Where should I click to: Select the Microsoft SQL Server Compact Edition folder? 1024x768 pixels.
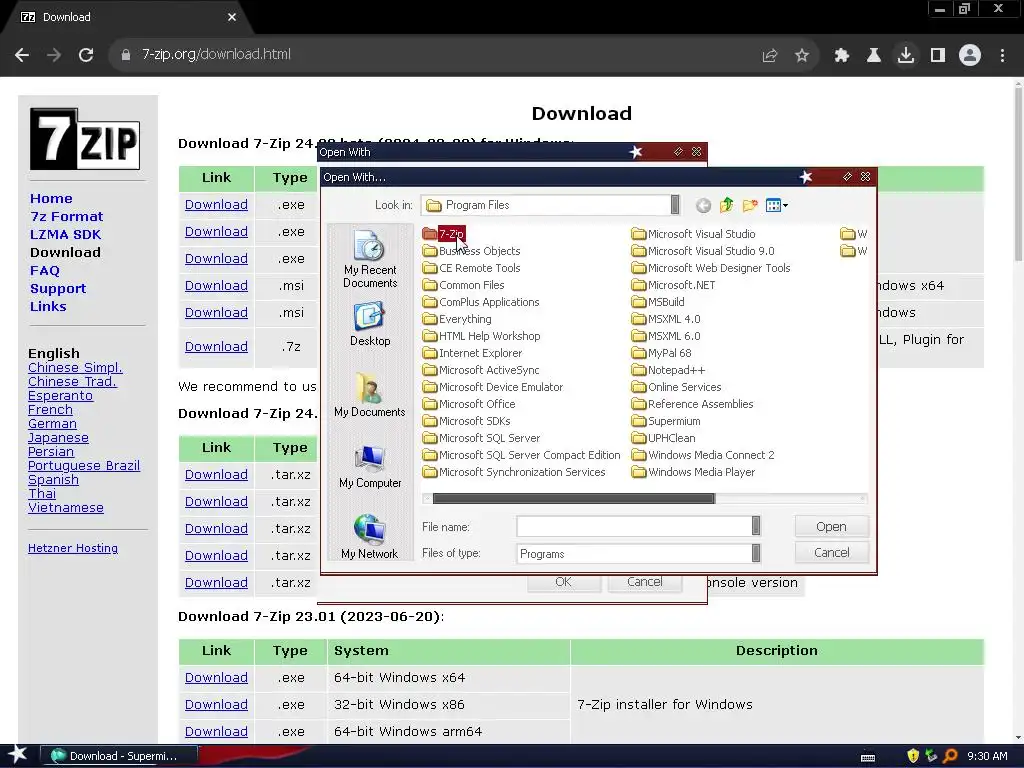coord(521,455)
